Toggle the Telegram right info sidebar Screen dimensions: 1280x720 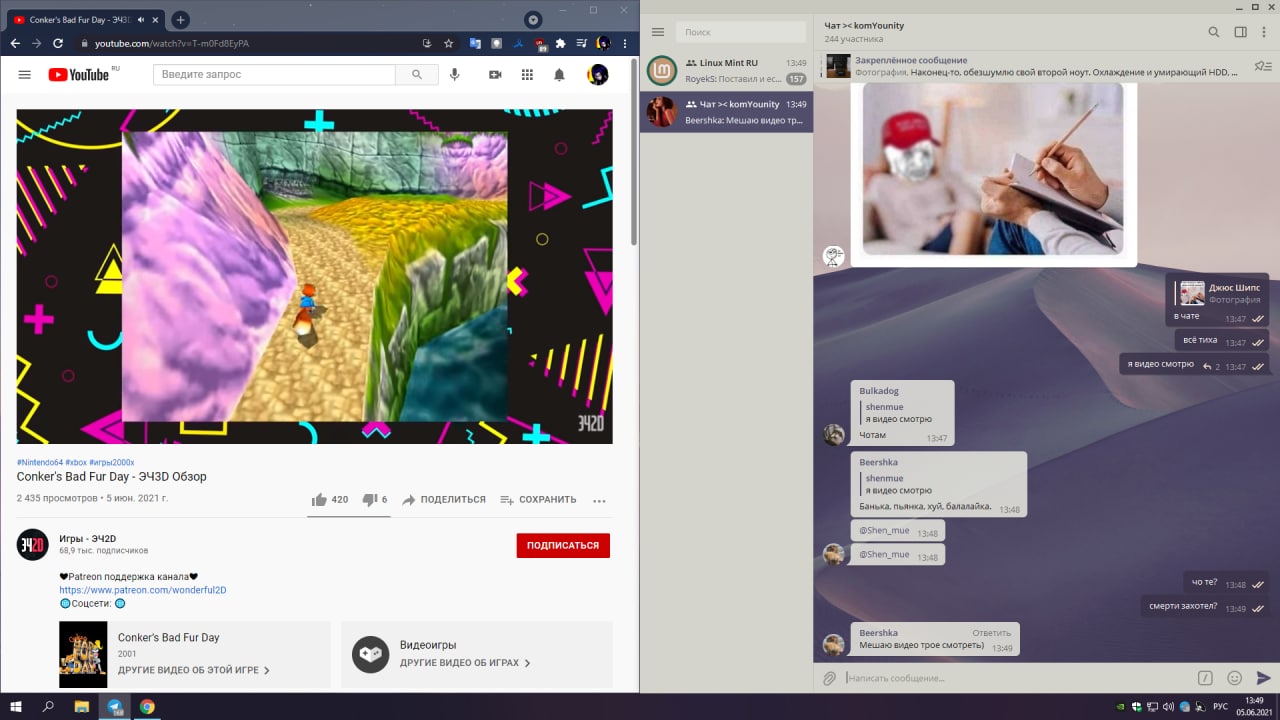[x=1240, y=32]
